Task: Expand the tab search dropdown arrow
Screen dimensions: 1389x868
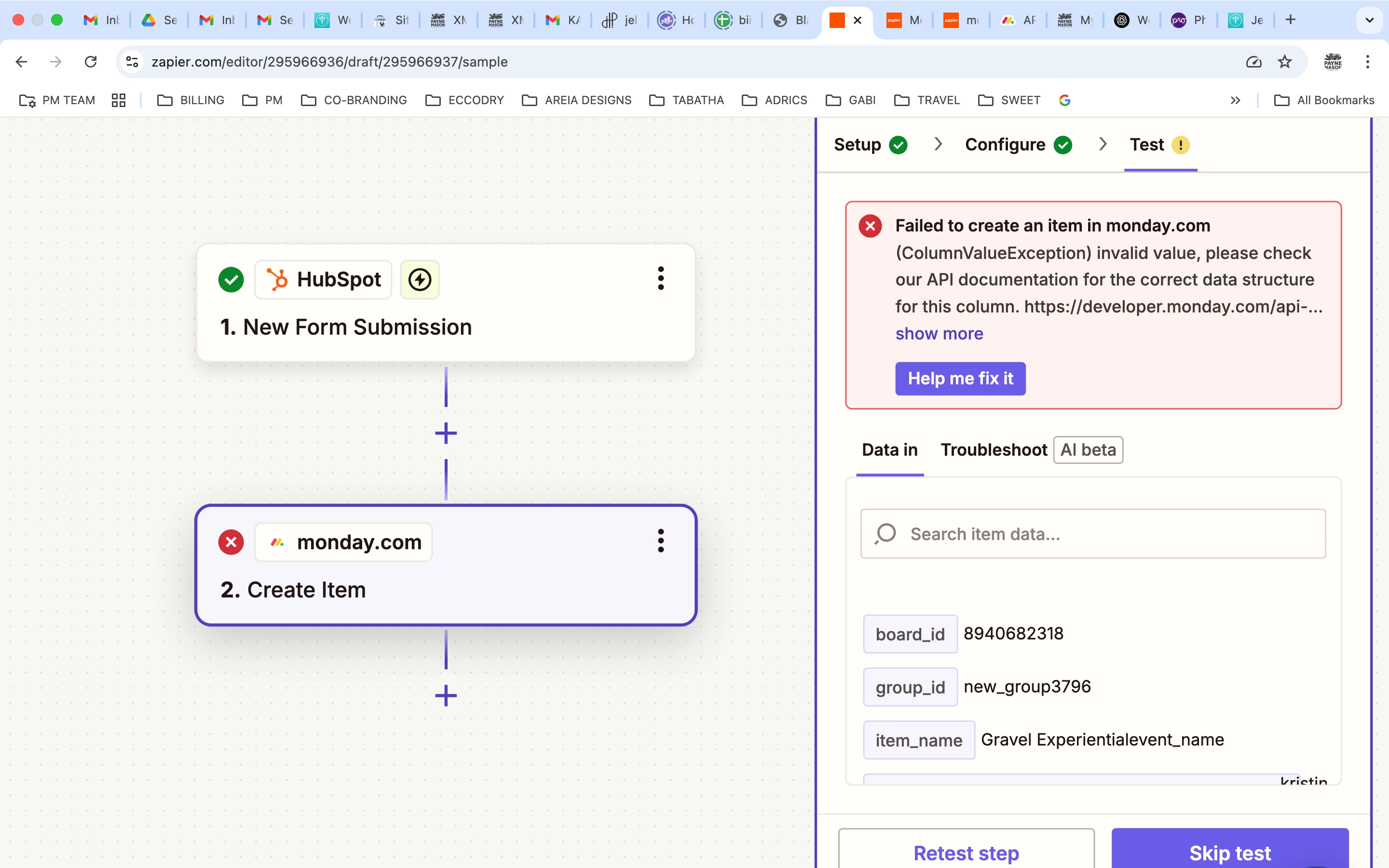Action: (x=1370, y=20)
